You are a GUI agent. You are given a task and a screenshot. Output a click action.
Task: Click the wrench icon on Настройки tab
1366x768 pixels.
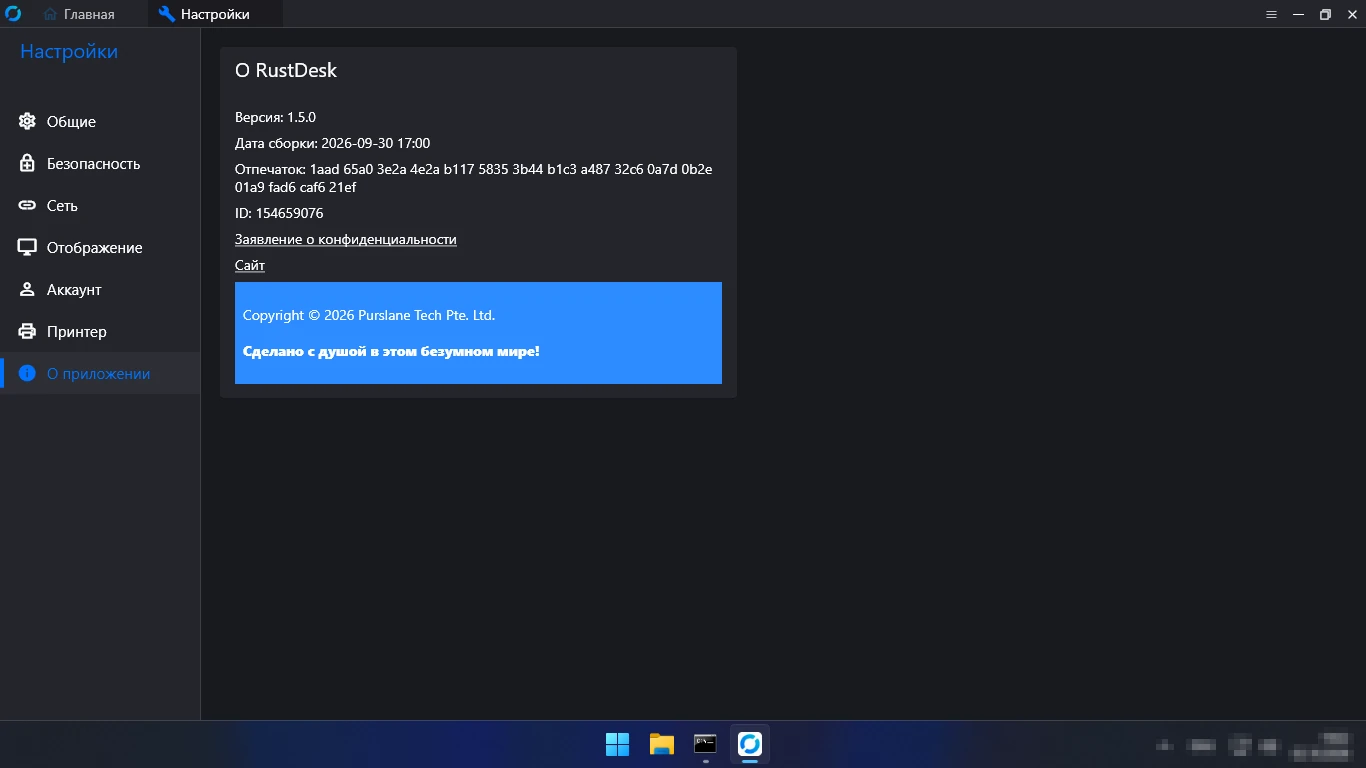pyautogui.click(x=167, y=14)
